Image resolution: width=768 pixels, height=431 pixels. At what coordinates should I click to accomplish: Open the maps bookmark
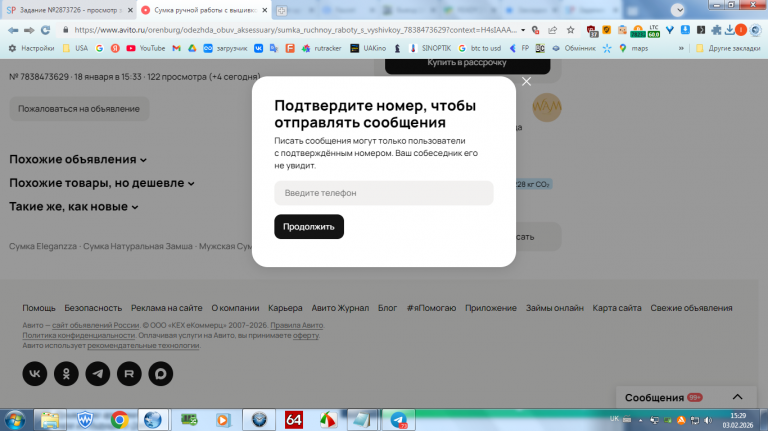(x=633, y=48)
